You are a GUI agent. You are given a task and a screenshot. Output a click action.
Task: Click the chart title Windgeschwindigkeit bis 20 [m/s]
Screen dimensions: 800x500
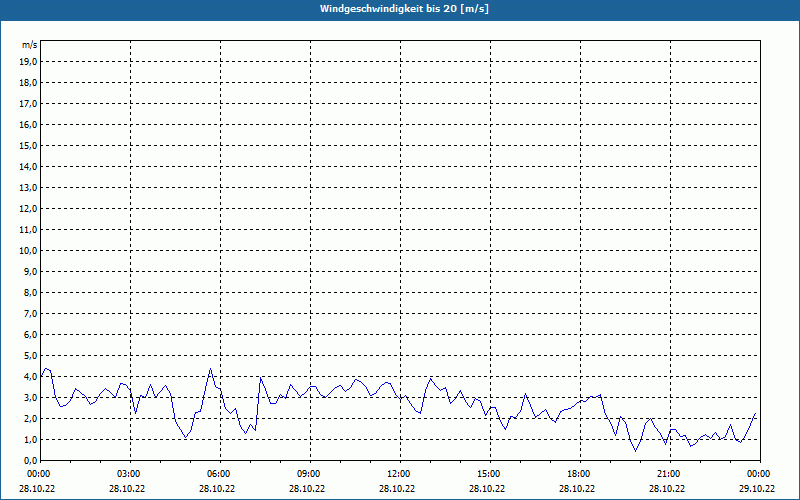click(404, 9)
